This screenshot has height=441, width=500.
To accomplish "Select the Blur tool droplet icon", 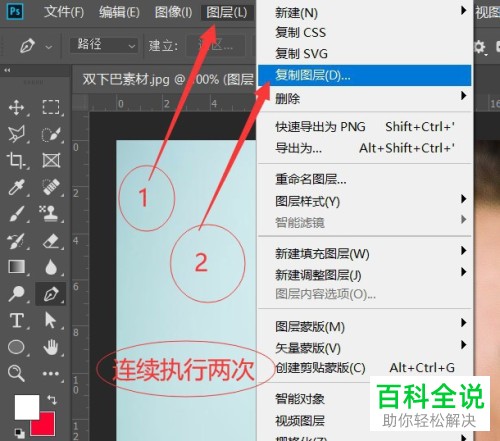I will click(51, 267).
